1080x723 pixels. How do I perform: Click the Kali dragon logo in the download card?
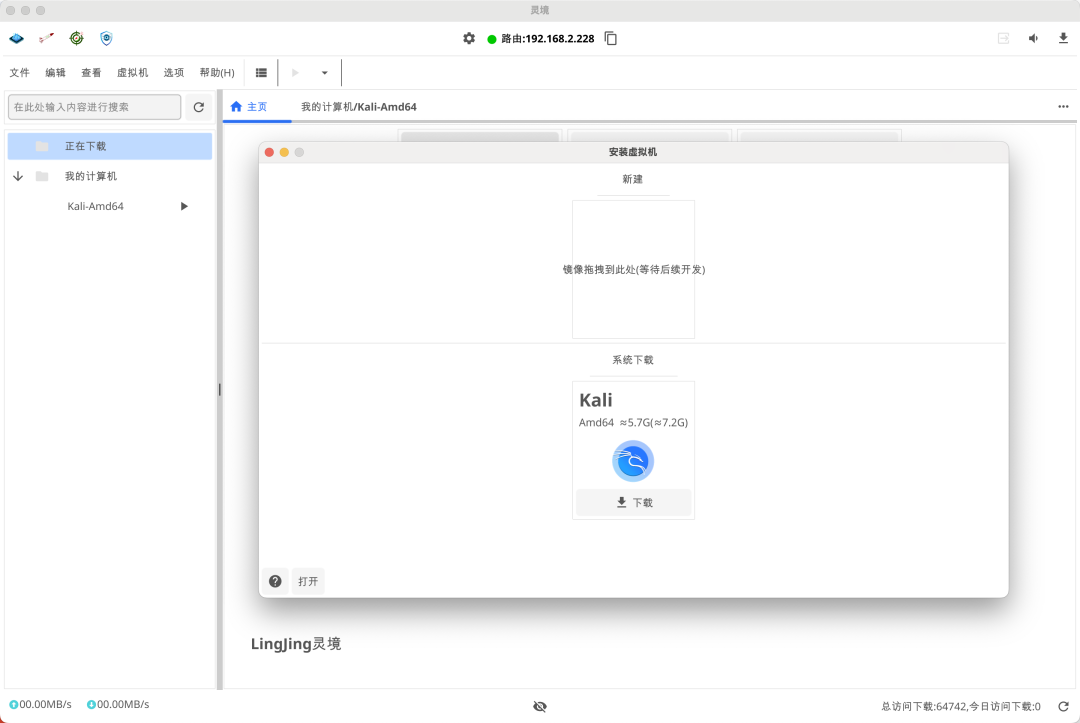point(633,460)
